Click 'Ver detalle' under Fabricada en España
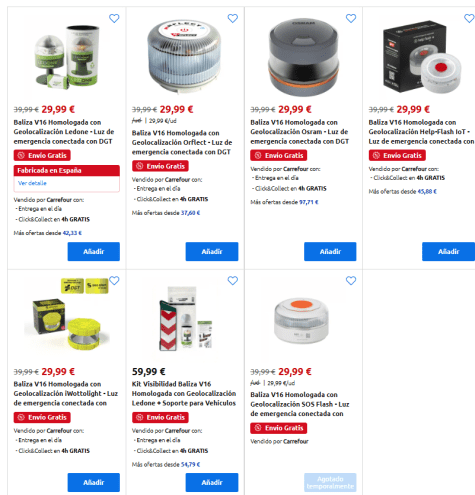 (32, 183)
